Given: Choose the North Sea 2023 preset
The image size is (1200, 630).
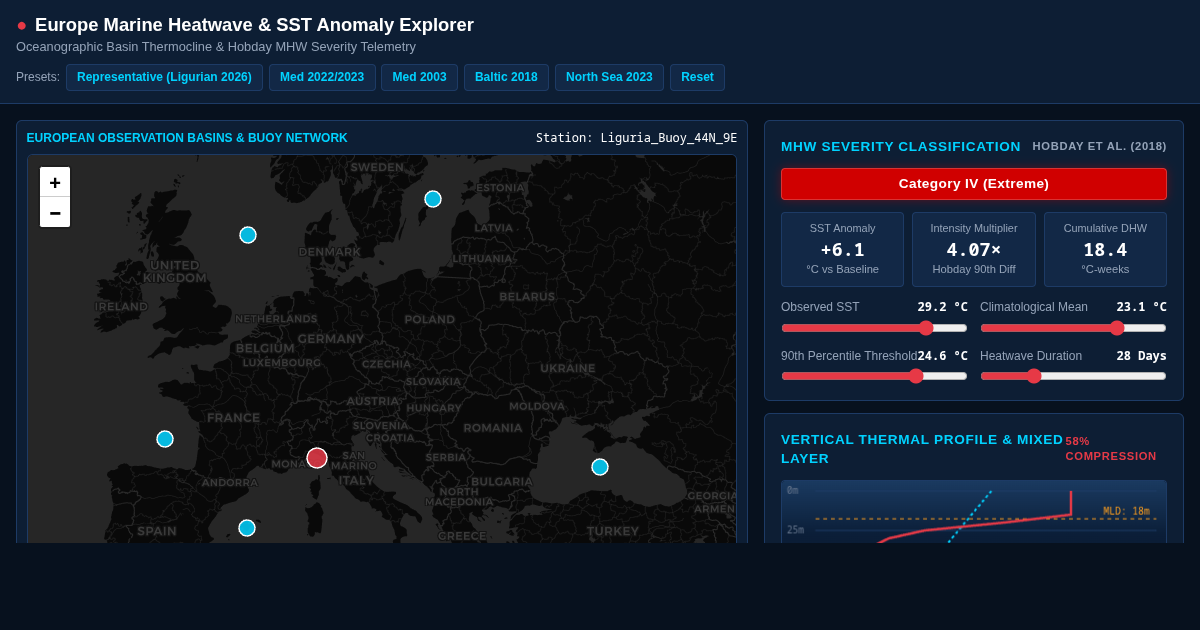Looking at the screenshot, I should [609, 77].
